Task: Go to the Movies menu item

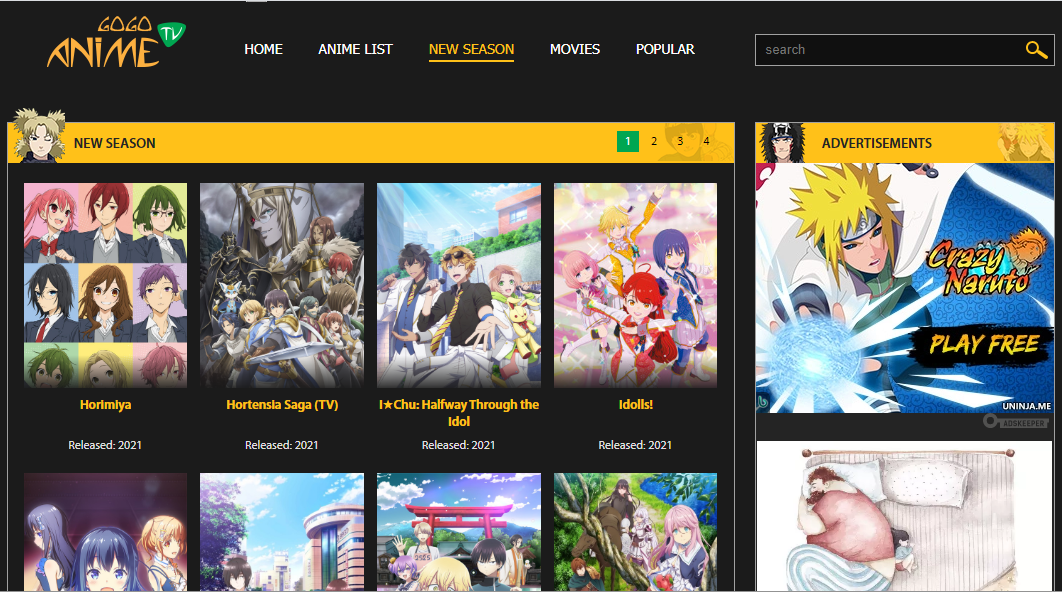Action: pyautogui.click(x=575, y=49)
